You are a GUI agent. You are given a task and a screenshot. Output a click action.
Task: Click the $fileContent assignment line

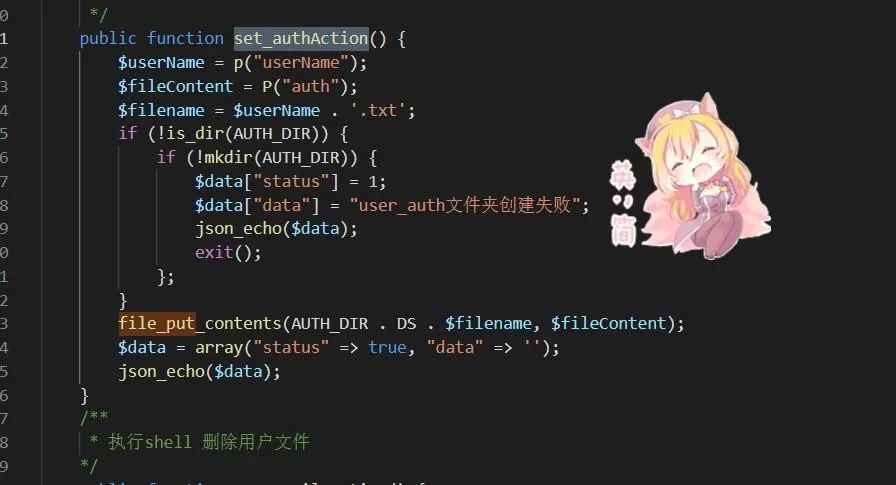click(238, 87)
